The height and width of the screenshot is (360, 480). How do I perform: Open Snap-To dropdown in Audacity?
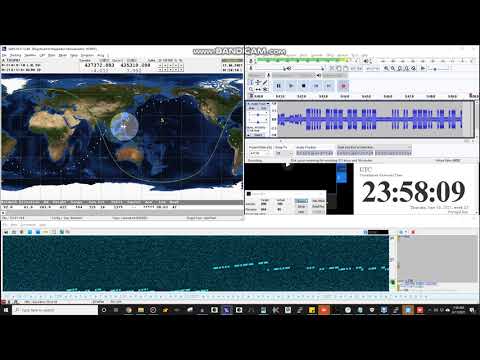(284, 153)
